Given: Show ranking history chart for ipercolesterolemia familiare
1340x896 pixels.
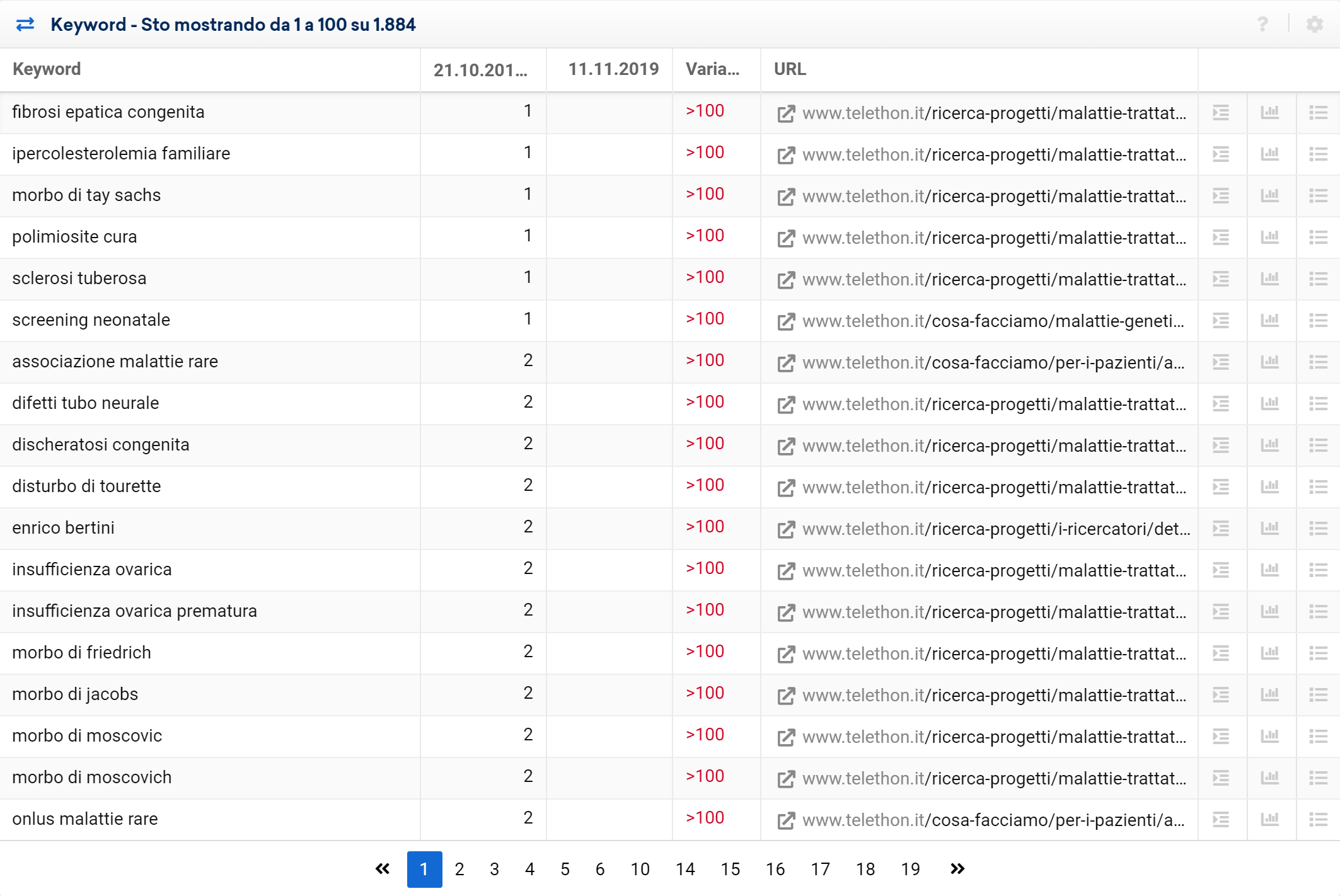Looking at the screenshot, I should point(1270,154).
